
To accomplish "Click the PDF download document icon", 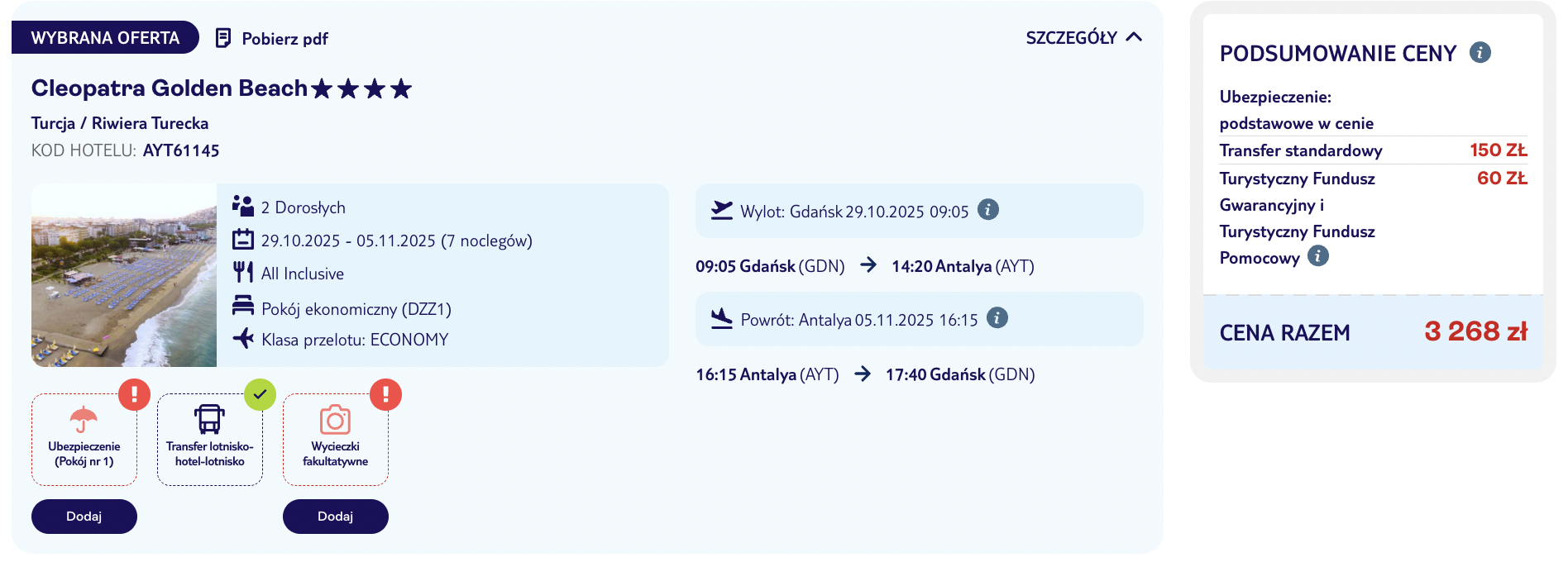I will pyautogui.click(x=222, y=38).
